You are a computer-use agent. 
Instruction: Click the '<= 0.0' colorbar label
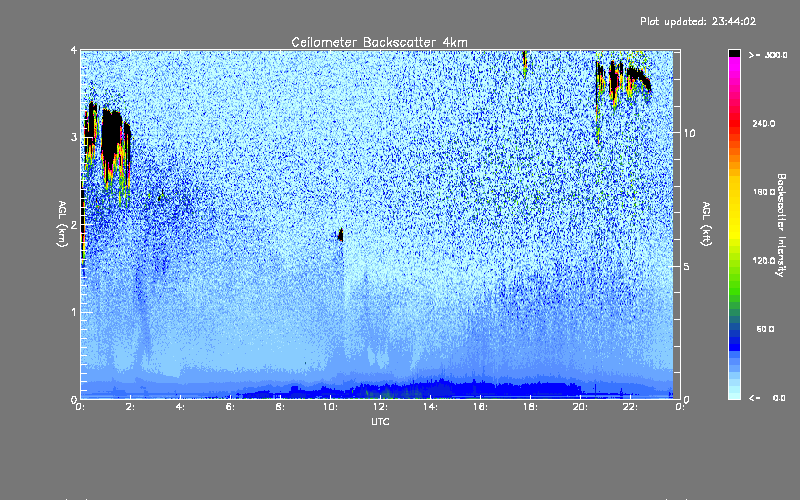(768, 397)
